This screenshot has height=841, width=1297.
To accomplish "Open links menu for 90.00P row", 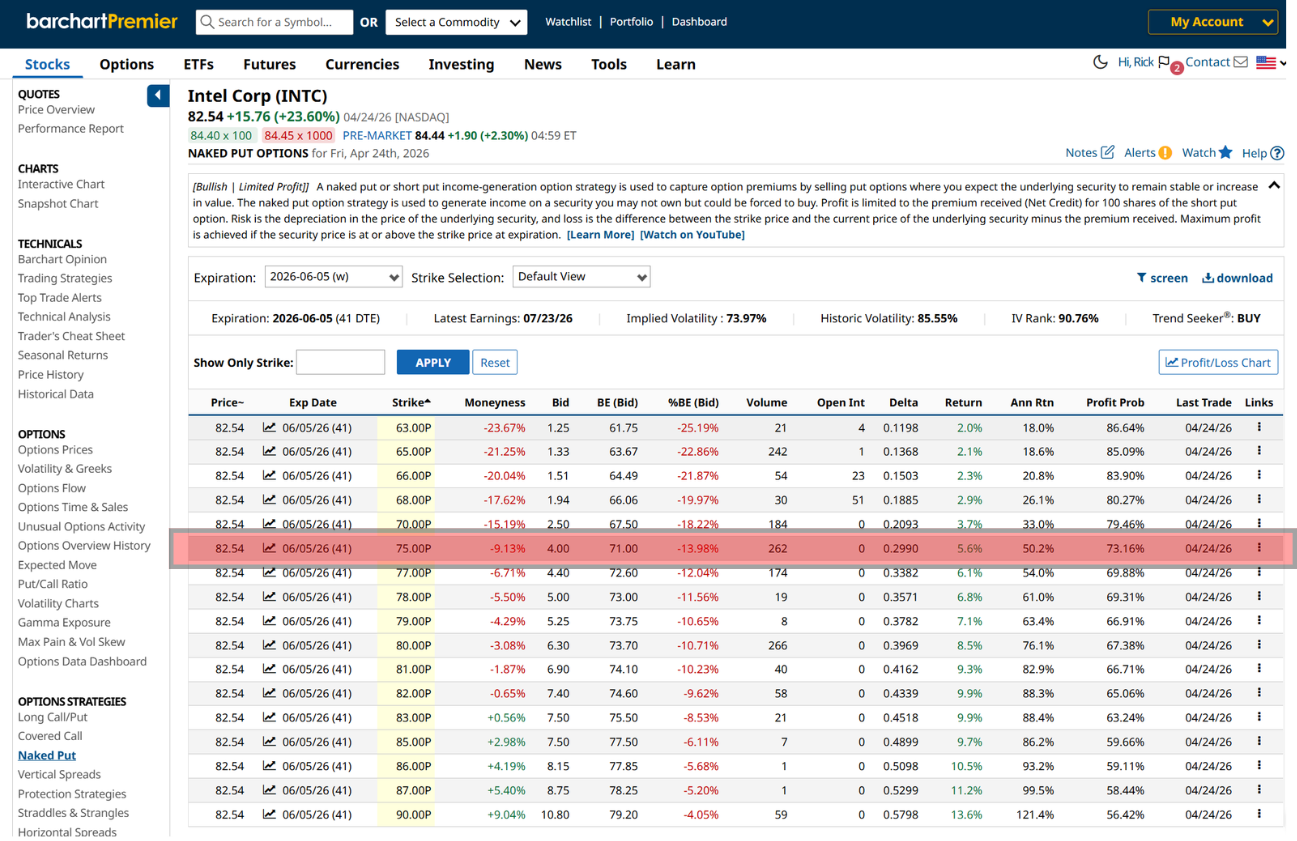I will [x=1259, y=814].
